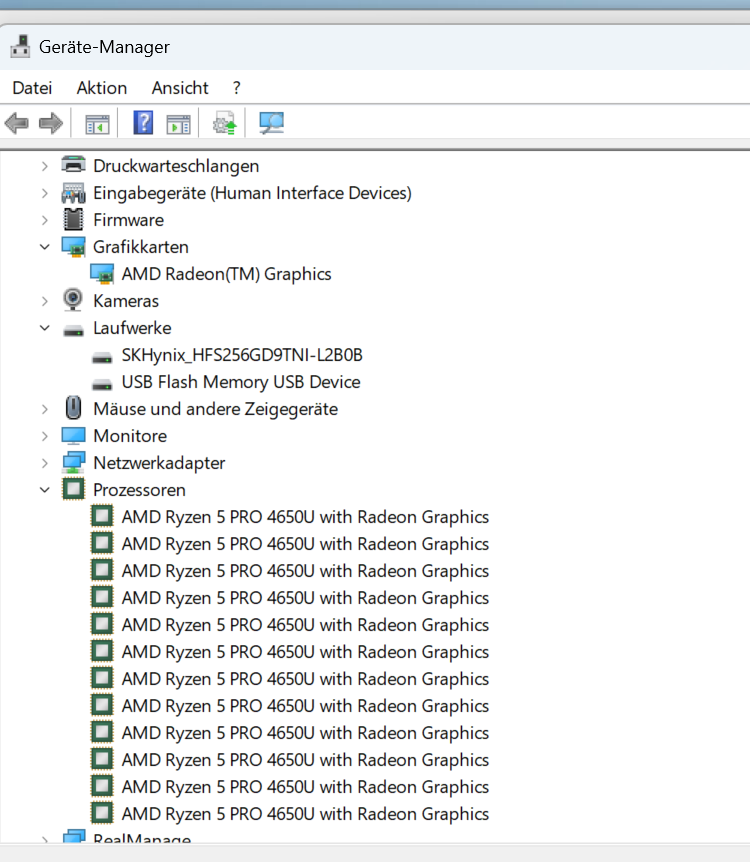
Task: Select the Monitore tree entry
Action: (130, 436)
